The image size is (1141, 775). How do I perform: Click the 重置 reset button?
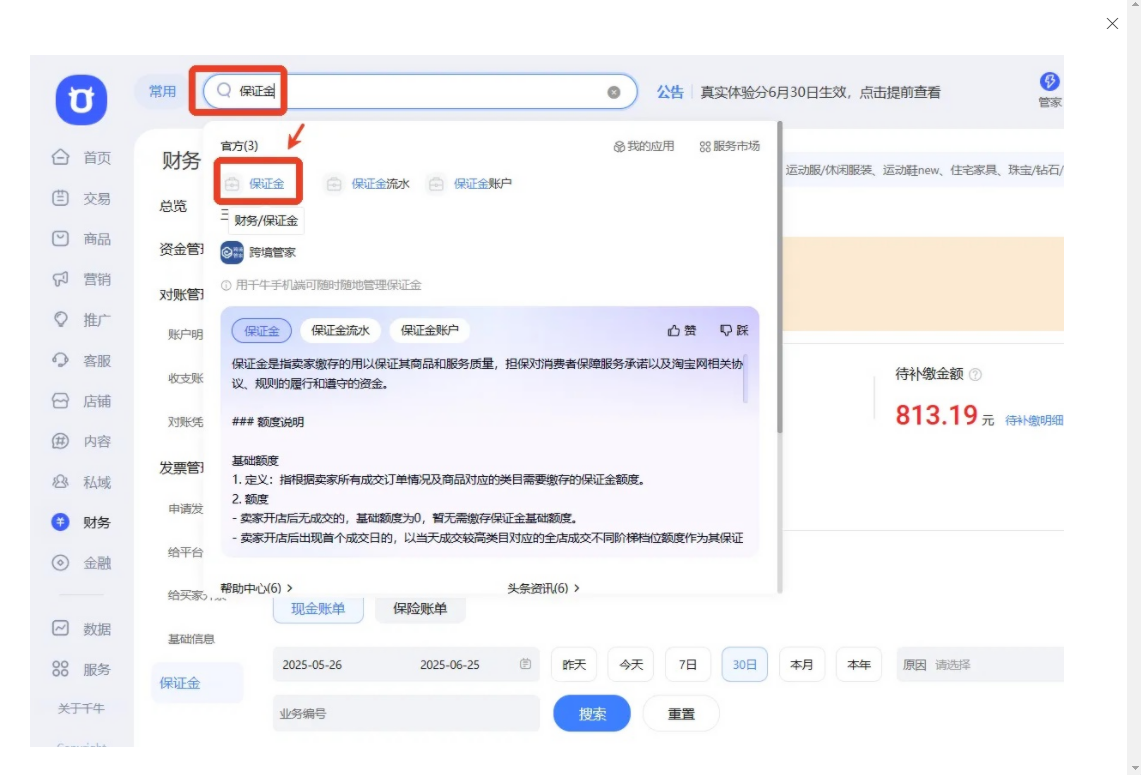pyautogui.click(x=681, y=713)
